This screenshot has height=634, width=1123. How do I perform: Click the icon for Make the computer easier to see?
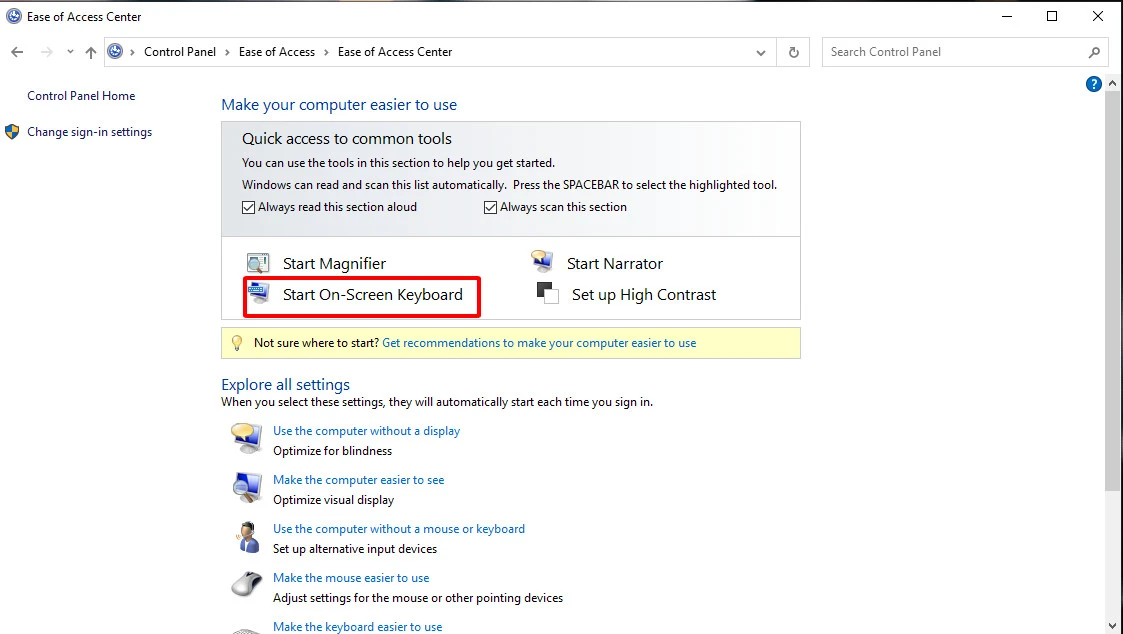point(247,488)
